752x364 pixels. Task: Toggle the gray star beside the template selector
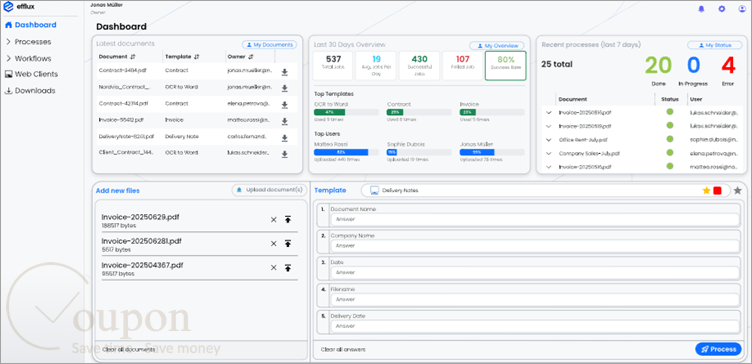tap(738, 190)
